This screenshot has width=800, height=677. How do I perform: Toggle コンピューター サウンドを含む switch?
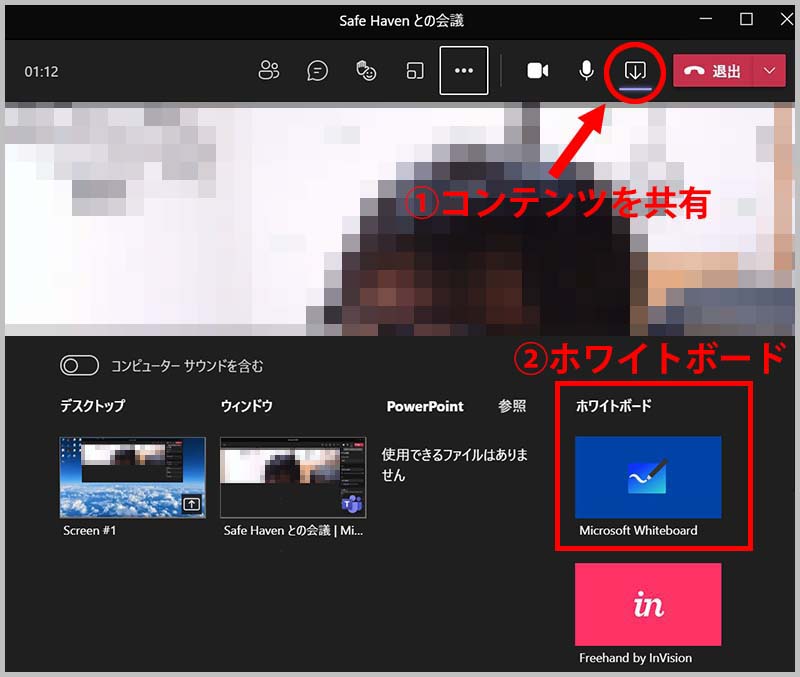tap(80, 365)
